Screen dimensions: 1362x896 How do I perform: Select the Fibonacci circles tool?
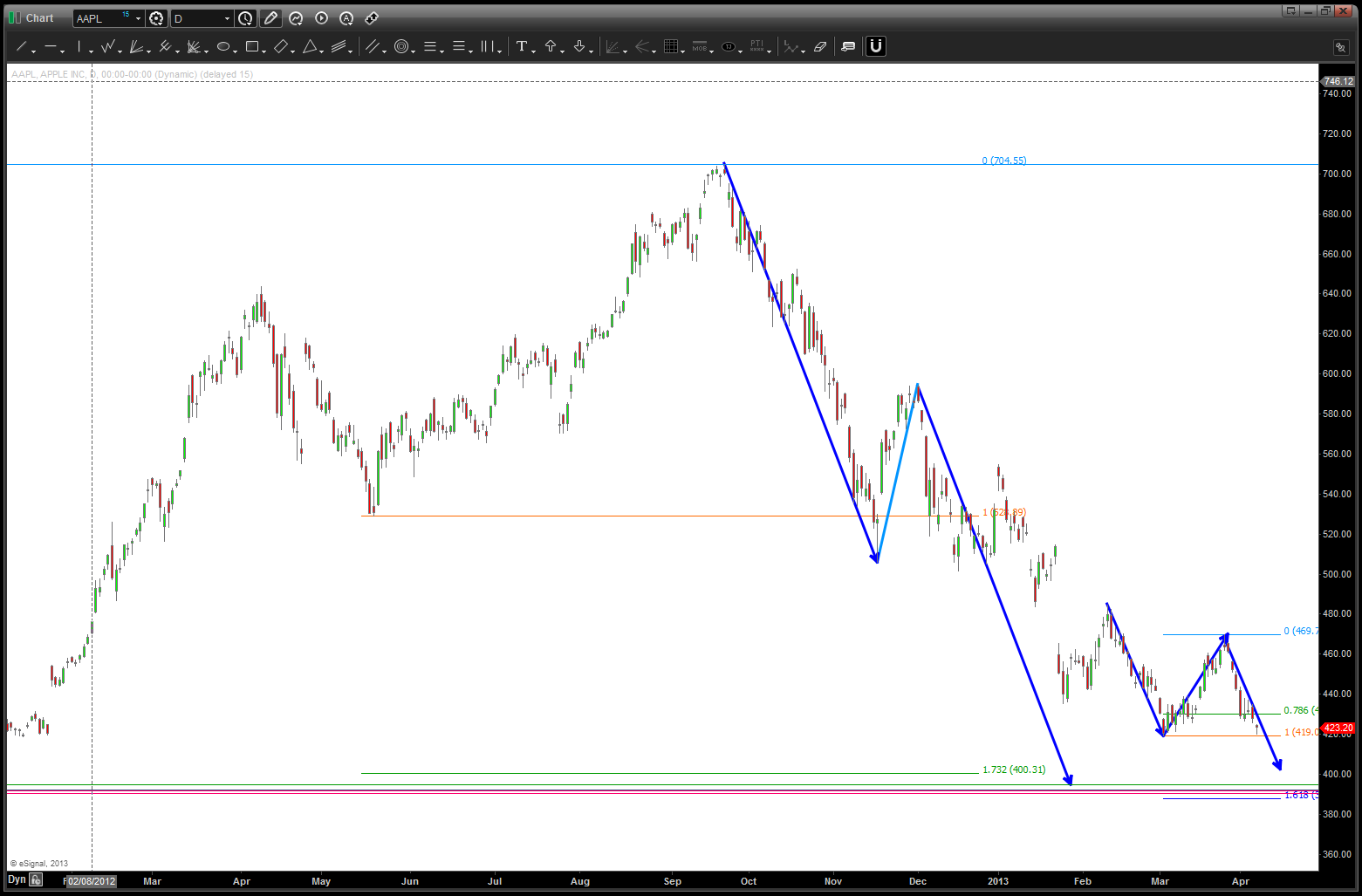point(400,46)
